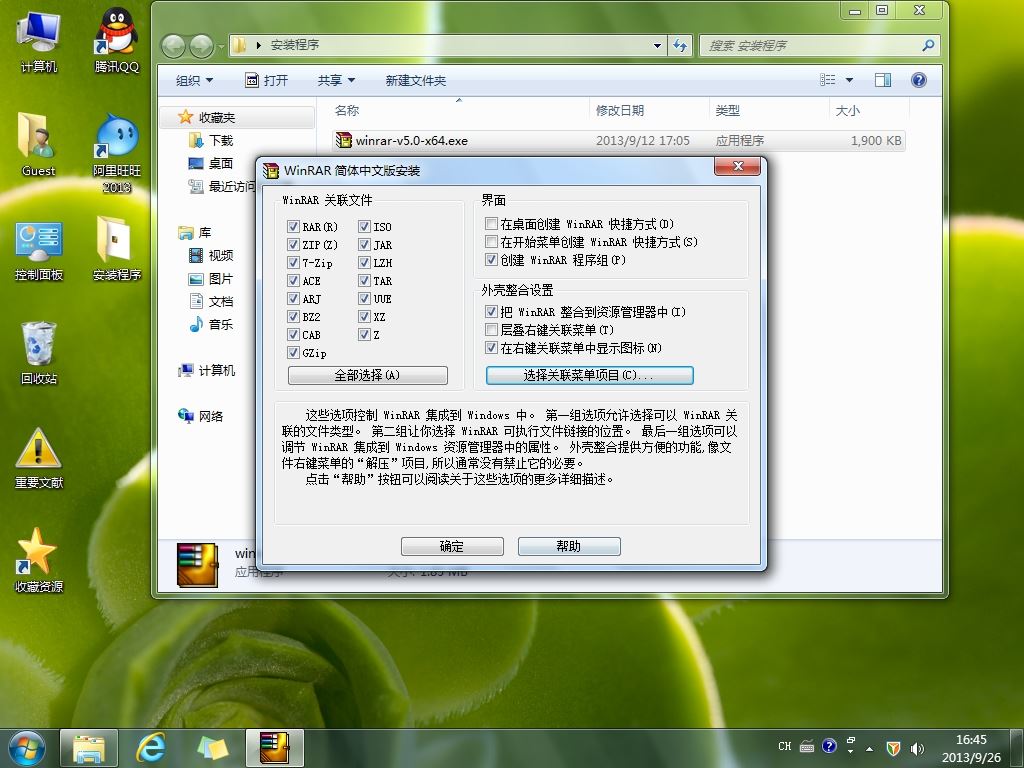Click the CH language indicator in tray
This screenshot has height=768, width=1024.
pyautogui.click(x=785, y=746)
